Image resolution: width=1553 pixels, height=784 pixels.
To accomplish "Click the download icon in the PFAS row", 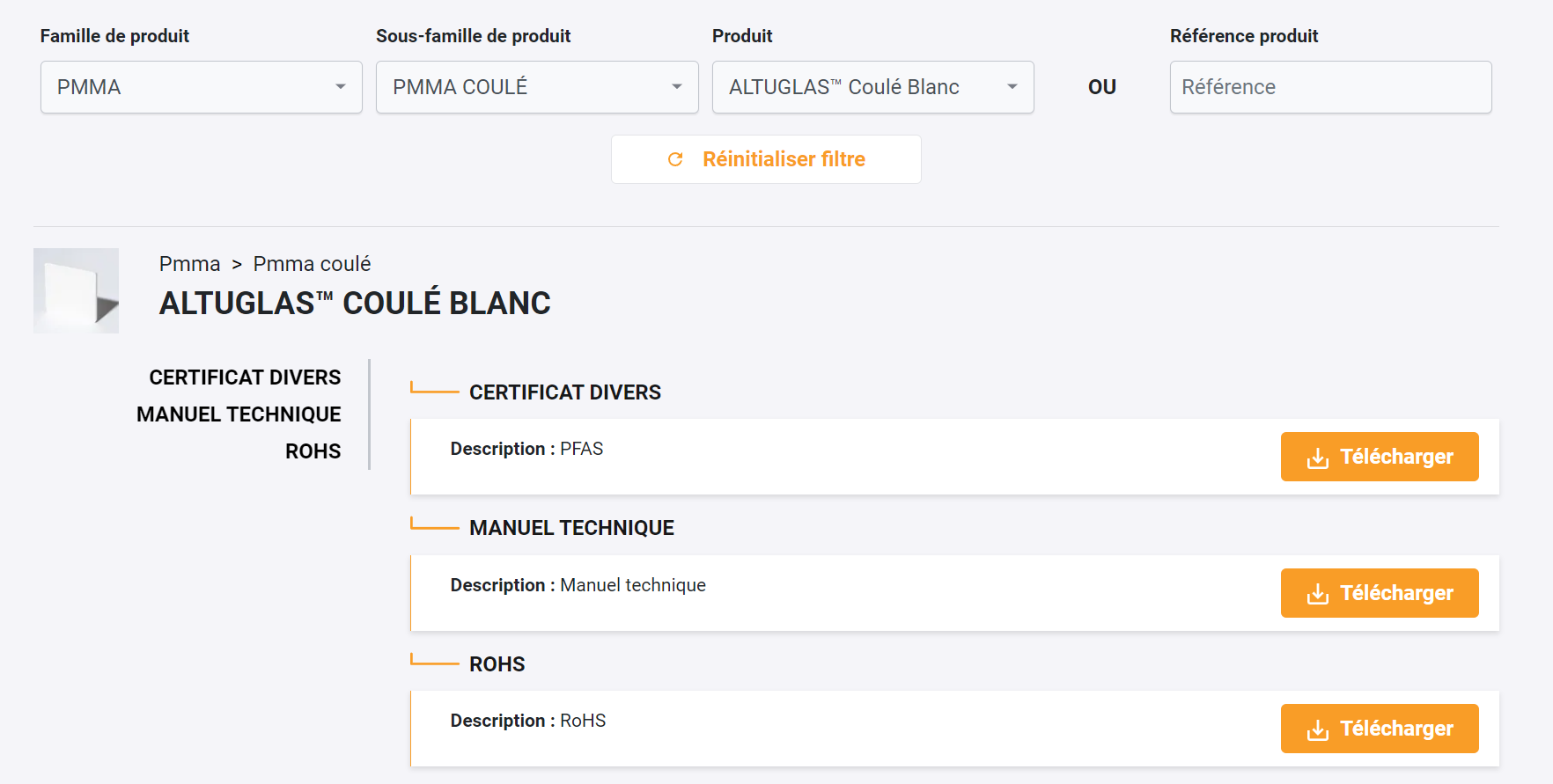I will pyautogui.click(x=1317, y=458).
